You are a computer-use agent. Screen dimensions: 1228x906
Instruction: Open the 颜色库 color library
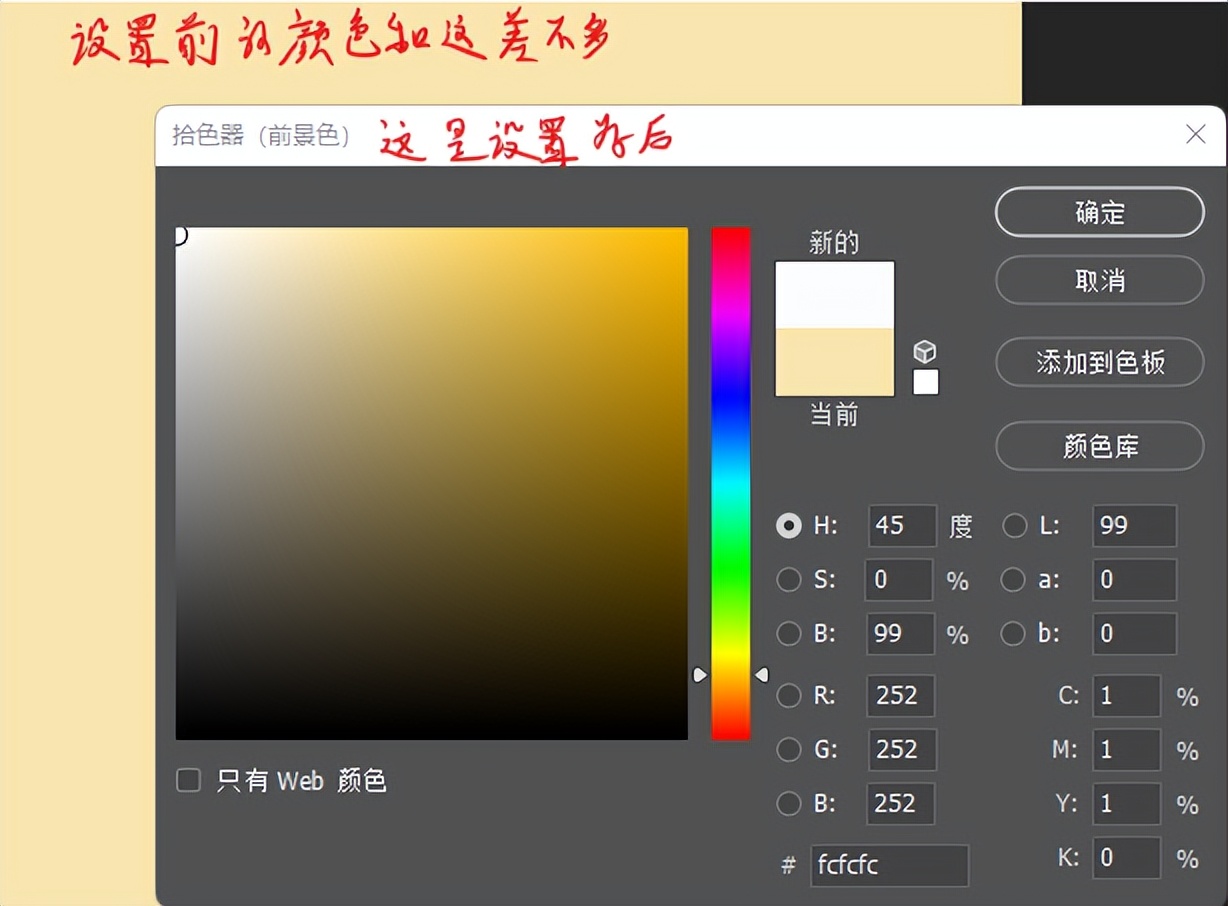[x=1099, y=446]
